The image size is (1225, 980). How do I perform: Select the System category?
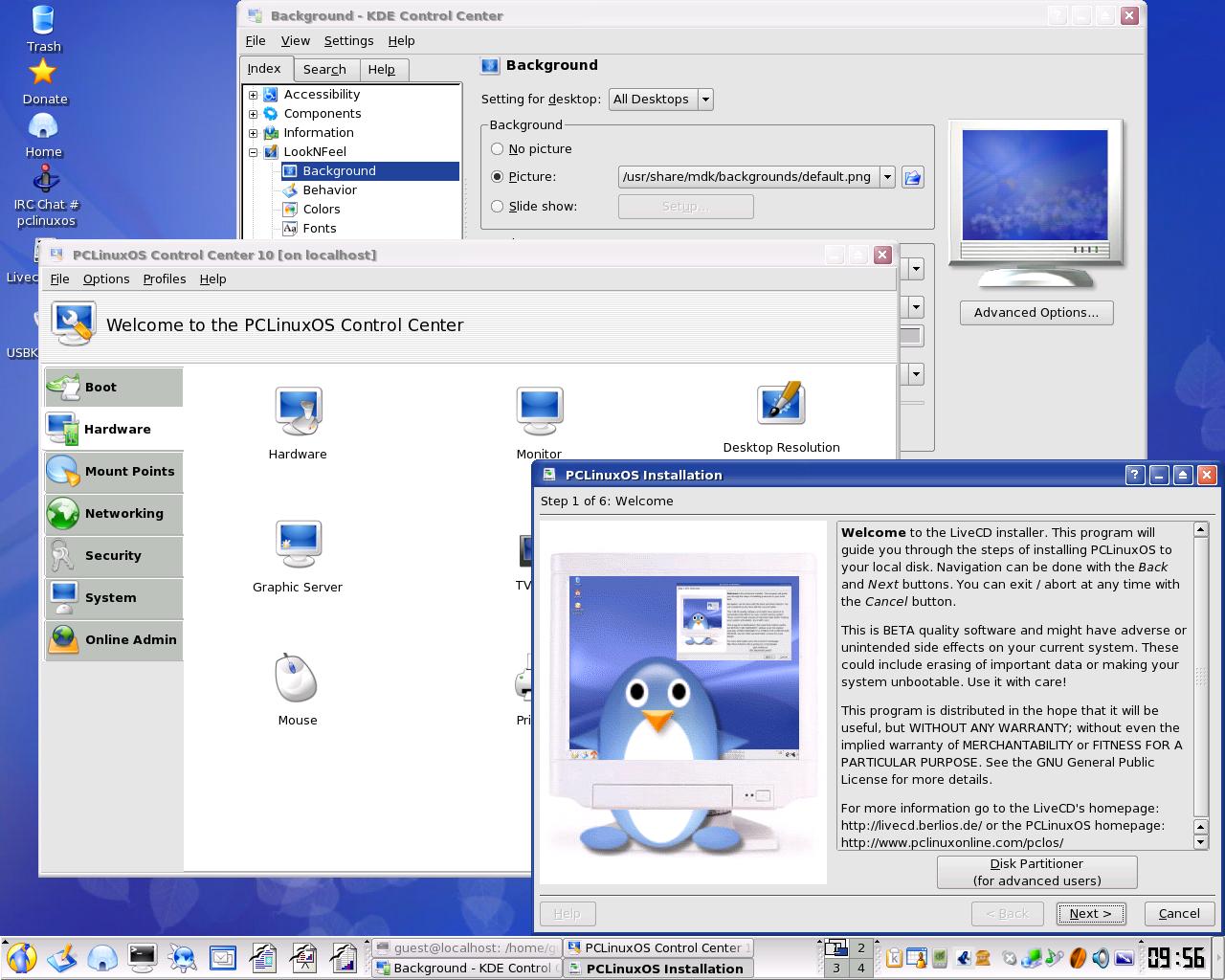[x=113, y=597]
